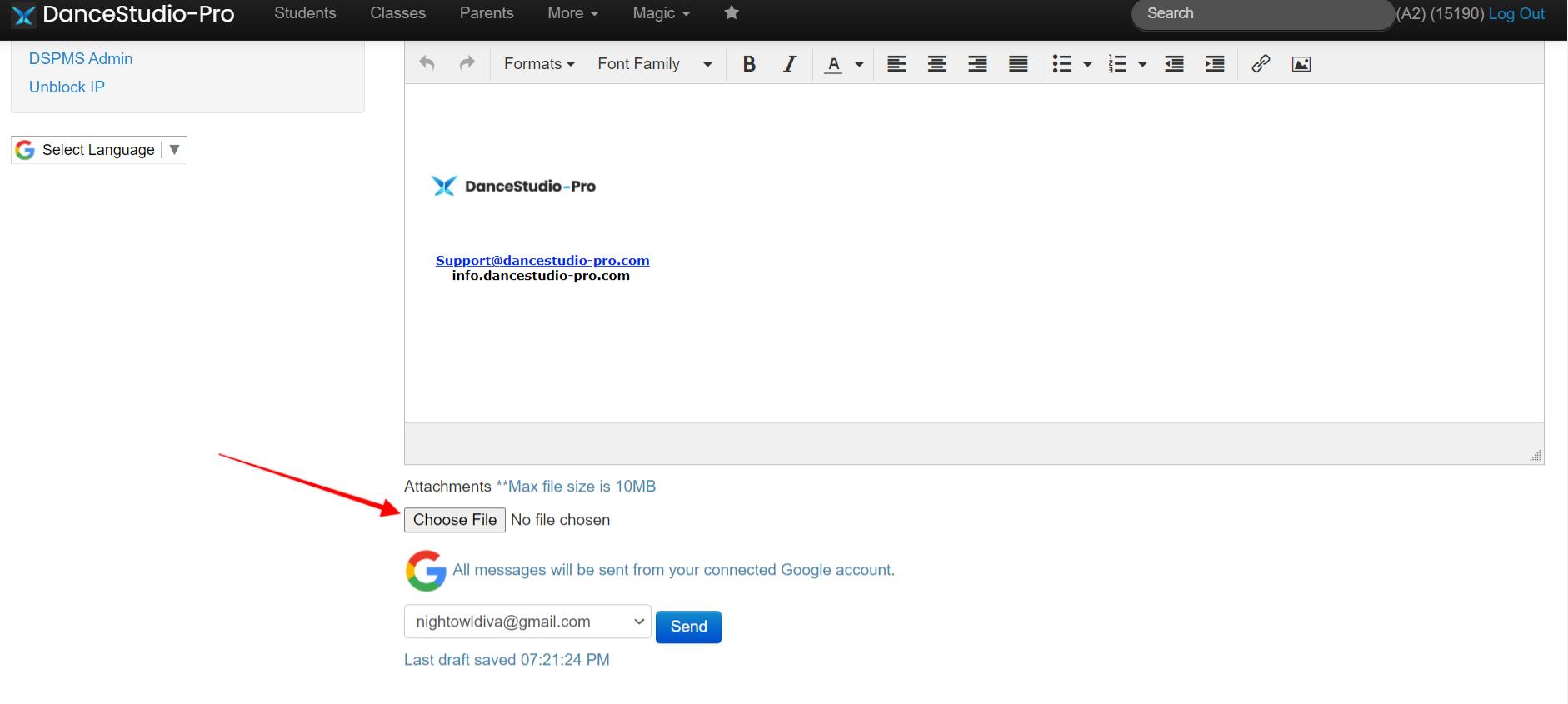This screenshot has height=704, width=1568.
Task: Click the '**Max file size is 10MB' note
Action: [x=576, y=487]
